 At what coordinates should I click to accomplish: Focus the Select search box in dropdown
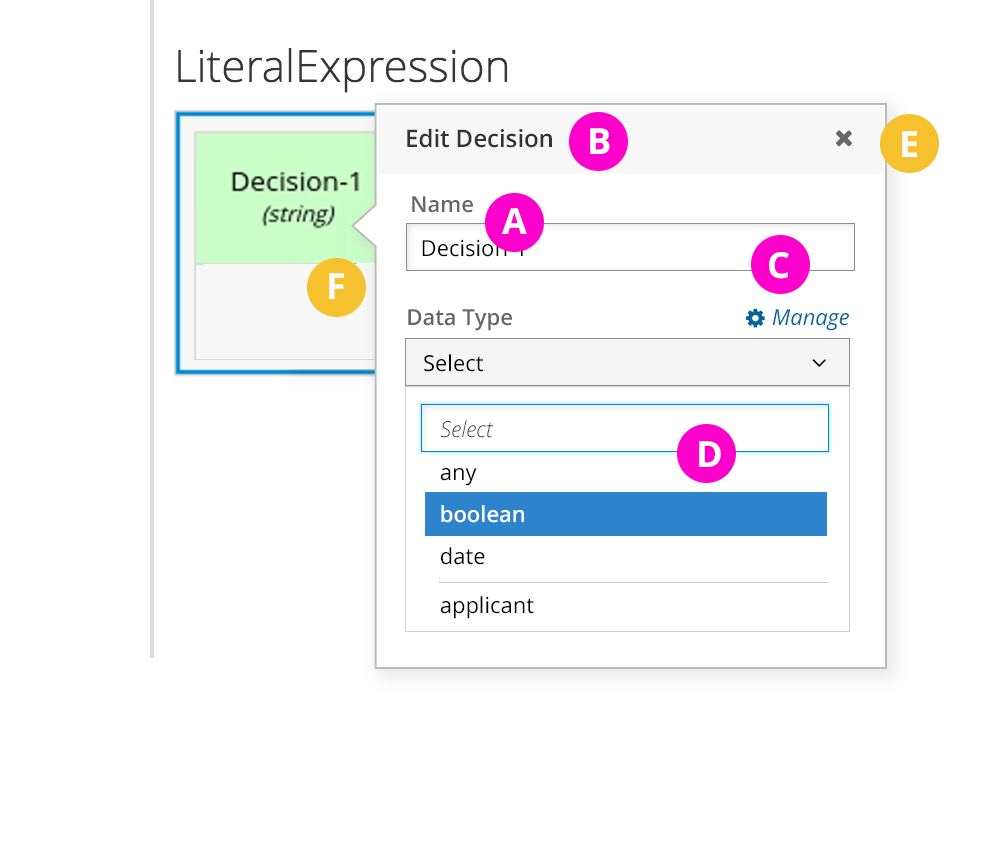click(x=550, y=429)
